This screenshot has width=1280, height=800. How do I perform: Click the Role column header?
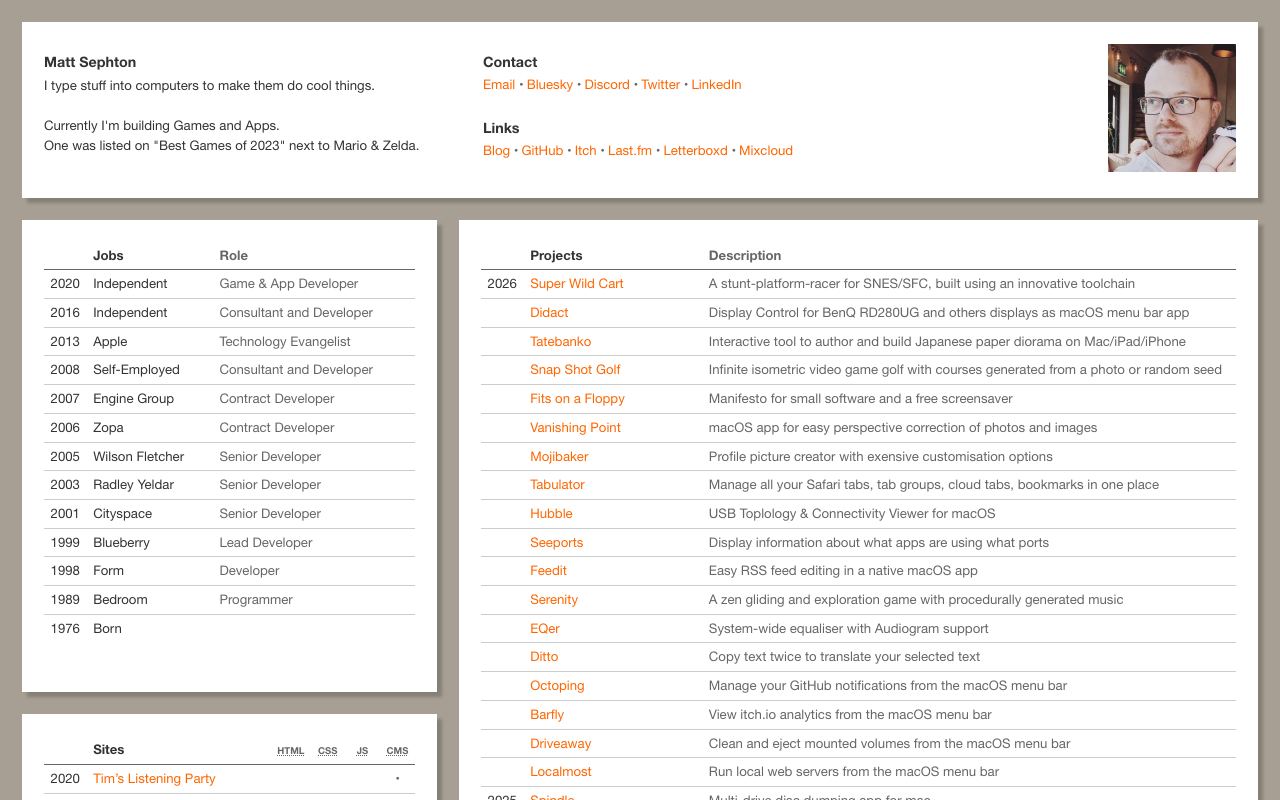pyautogui.click(x=234, y=256)
